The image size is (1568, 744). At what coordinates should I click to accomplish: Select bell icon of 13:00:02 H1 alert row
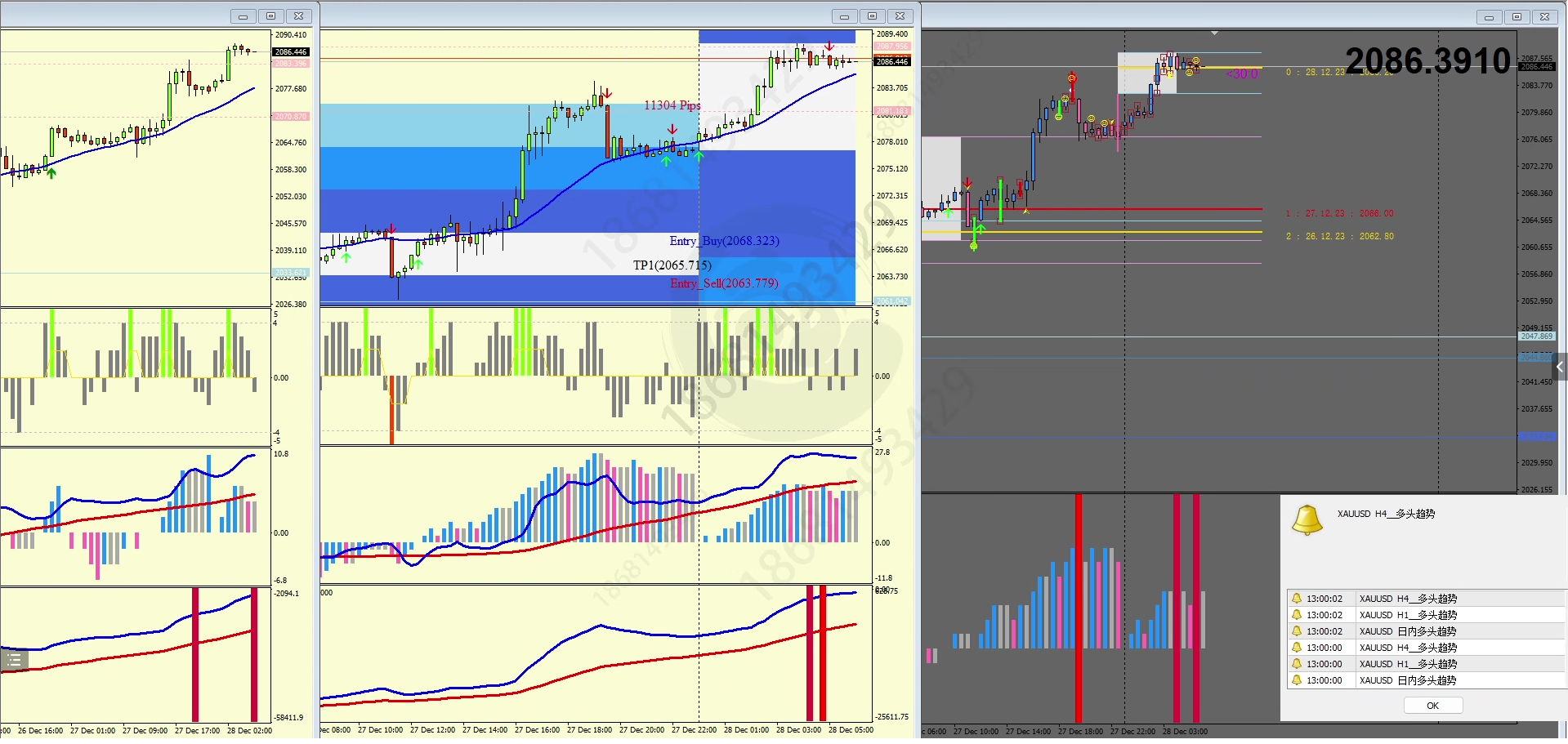point(1296,615)
